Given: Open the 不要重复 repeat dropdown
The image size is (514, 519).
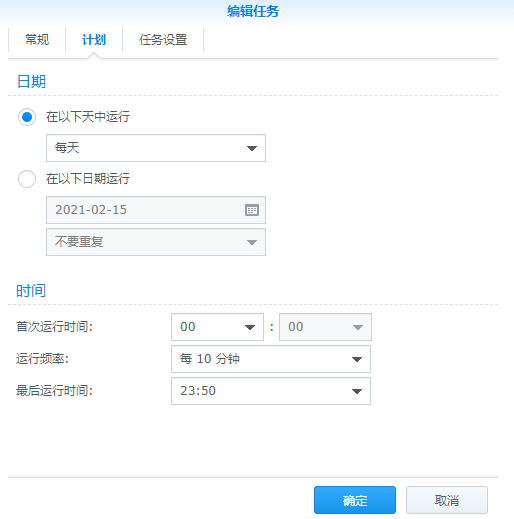Looking at the screenshot, I should tap(156, 242).
